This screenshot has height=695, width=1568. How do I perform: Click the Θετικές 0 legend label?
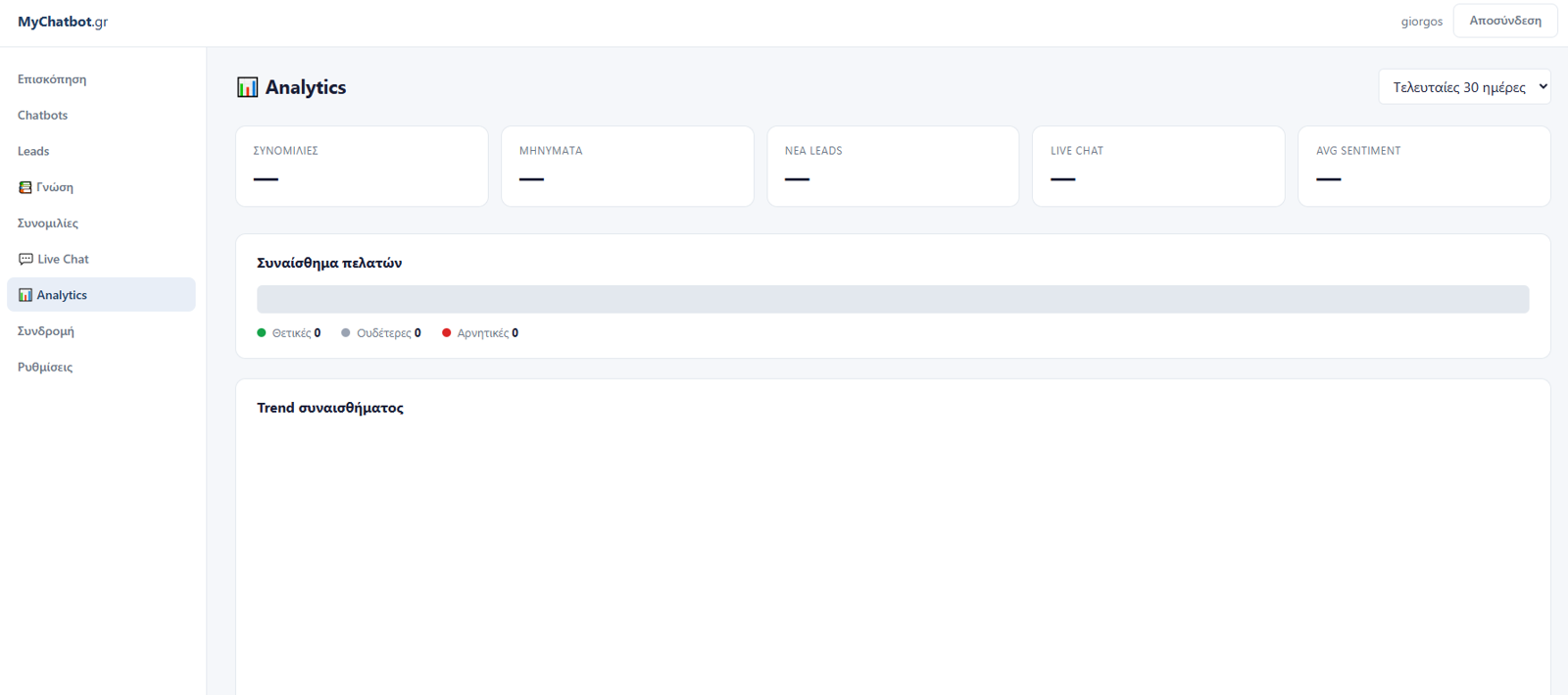[x=296, y=333]
